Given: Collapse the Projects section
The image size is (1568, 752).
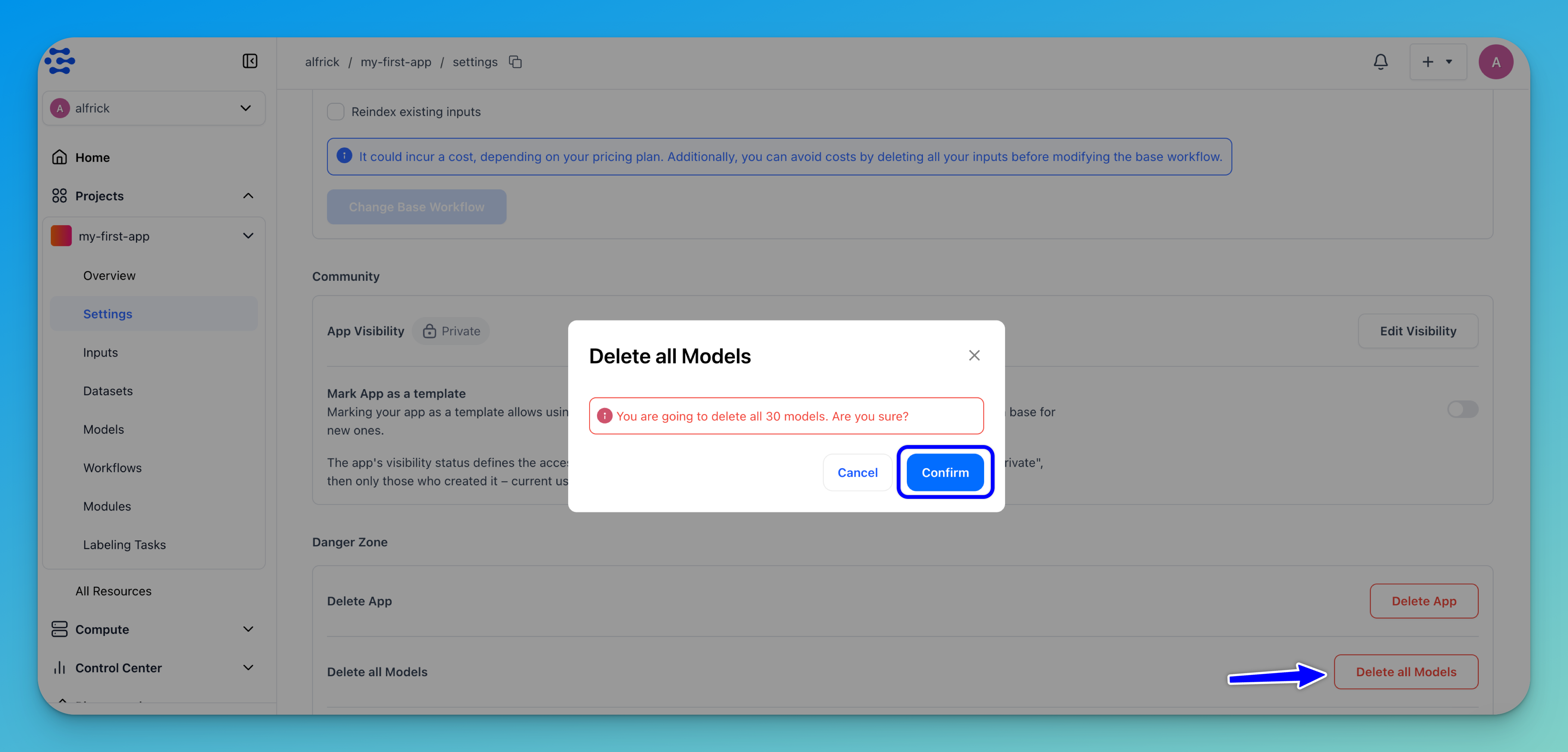Looking at the screenshot, I should click(x=248, y=196).
